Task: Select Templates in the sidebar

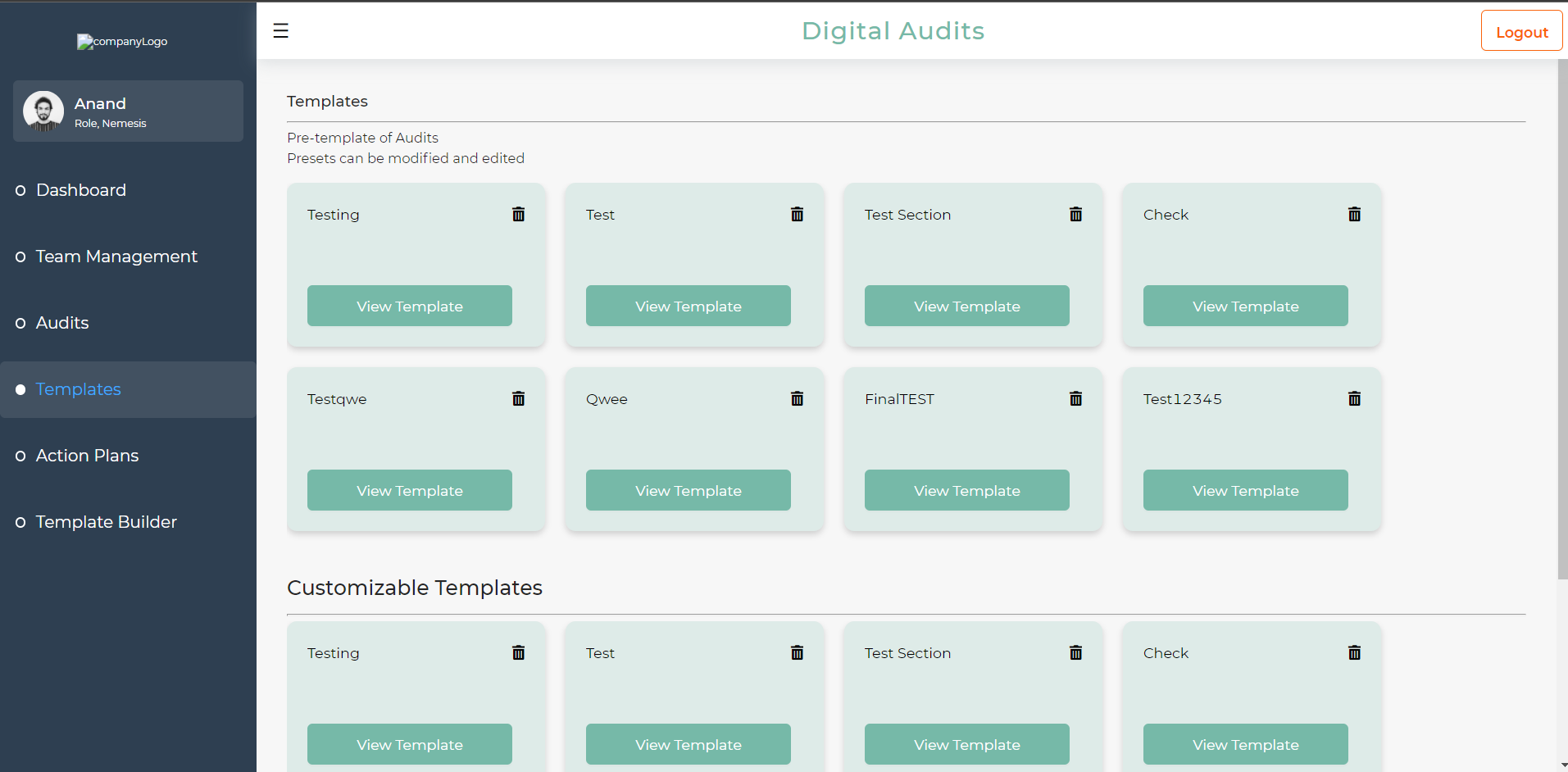Action: tap(128, 389)
